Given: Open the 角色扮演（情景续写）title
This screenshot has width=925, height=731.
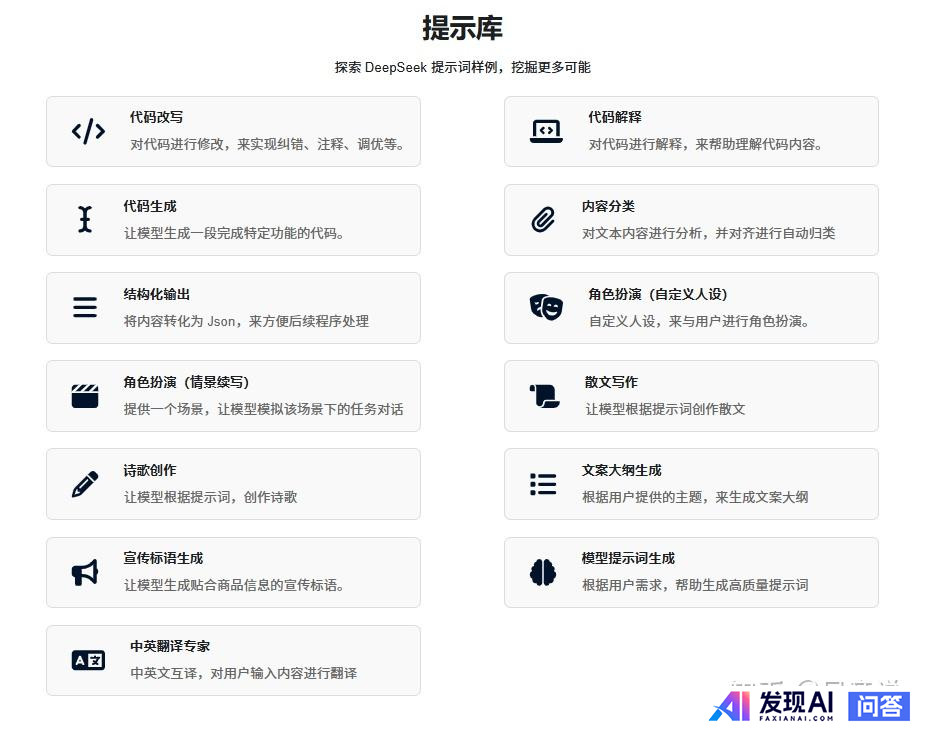Looking at the screenshot, I should coord(186,382).
